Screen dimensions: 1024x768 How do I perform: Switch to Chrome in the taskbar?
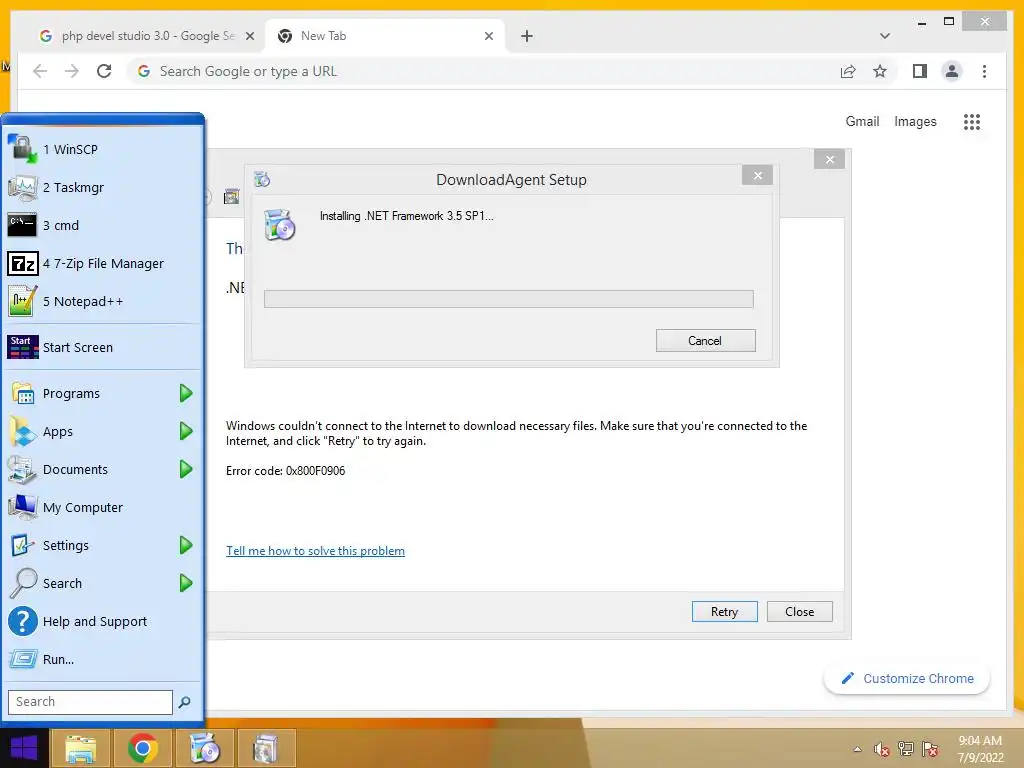click(142, 748)
